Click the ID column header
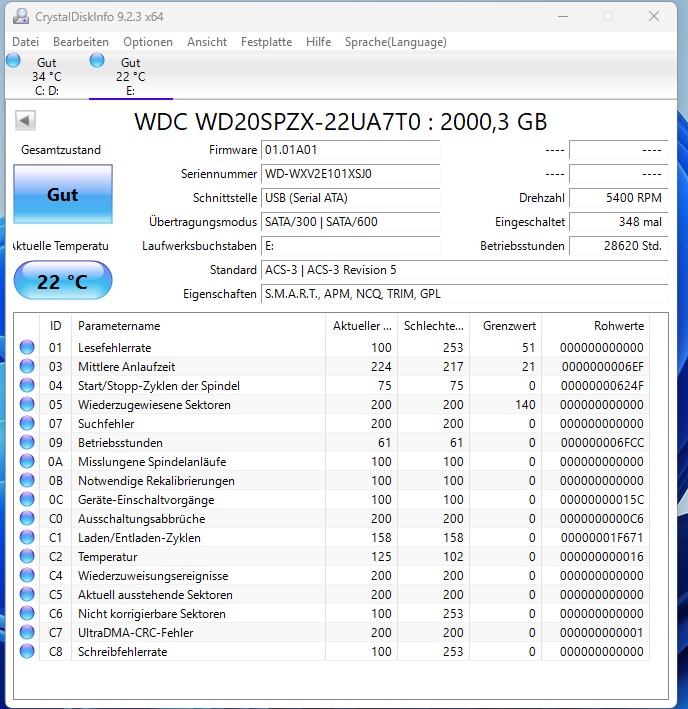The image size is (688, 709). pos(55,326)
